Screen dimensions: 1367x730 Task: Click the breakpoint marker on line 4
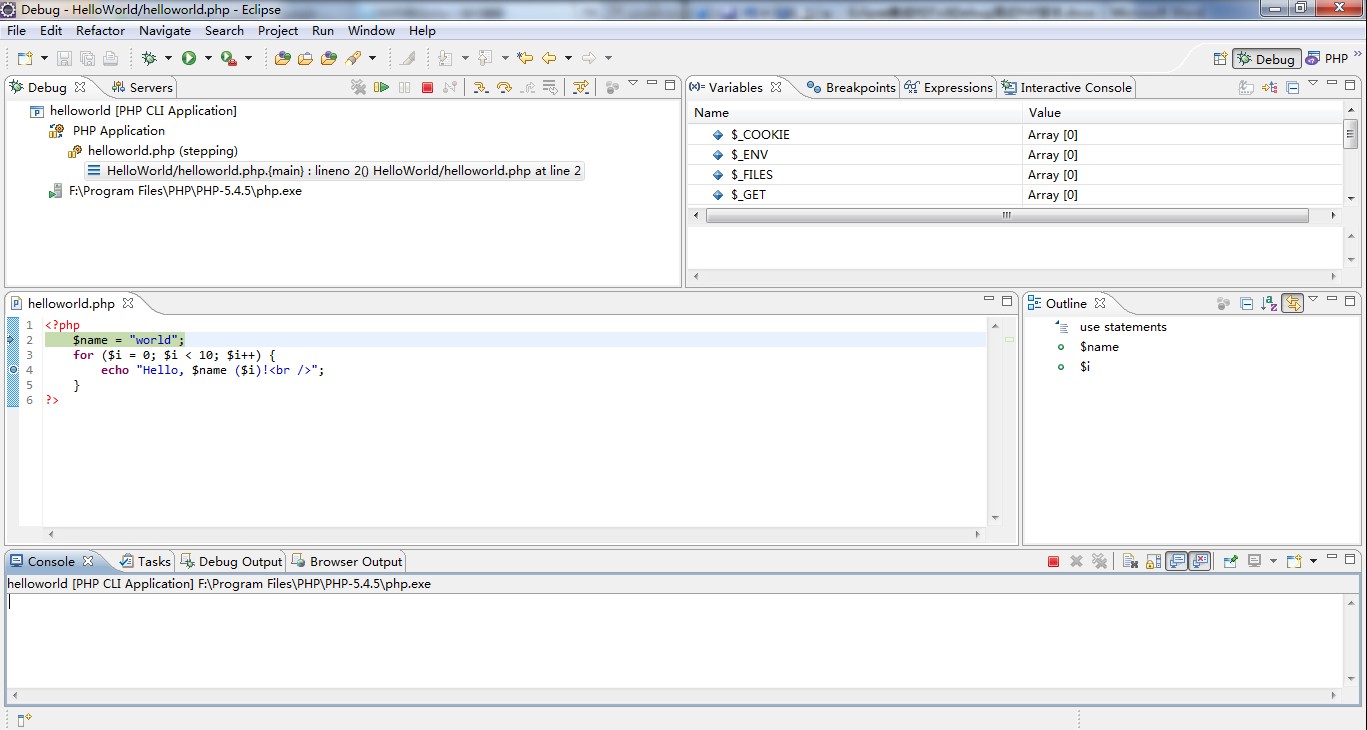(13, 370)
